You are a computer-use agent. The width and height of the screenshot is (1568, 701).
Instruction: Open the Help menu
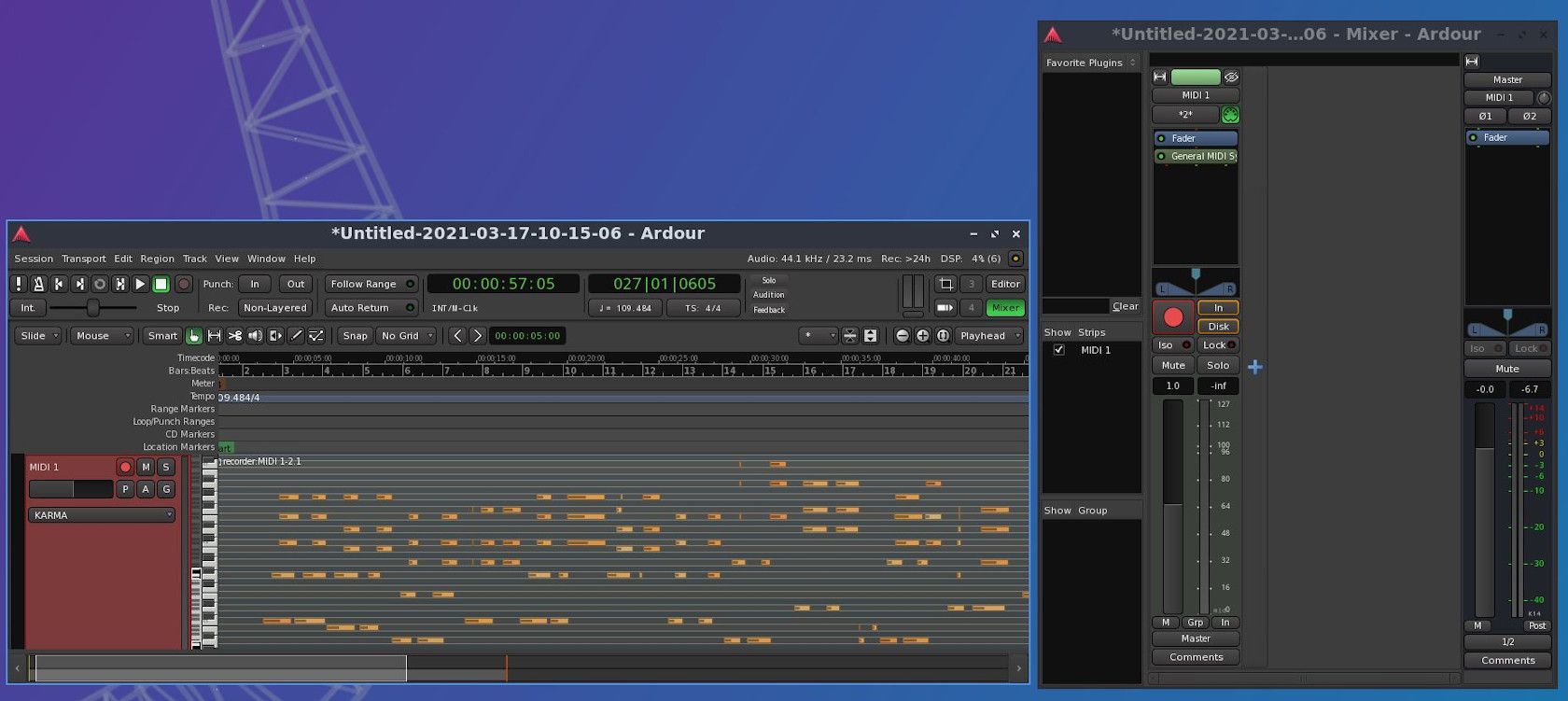305,259
